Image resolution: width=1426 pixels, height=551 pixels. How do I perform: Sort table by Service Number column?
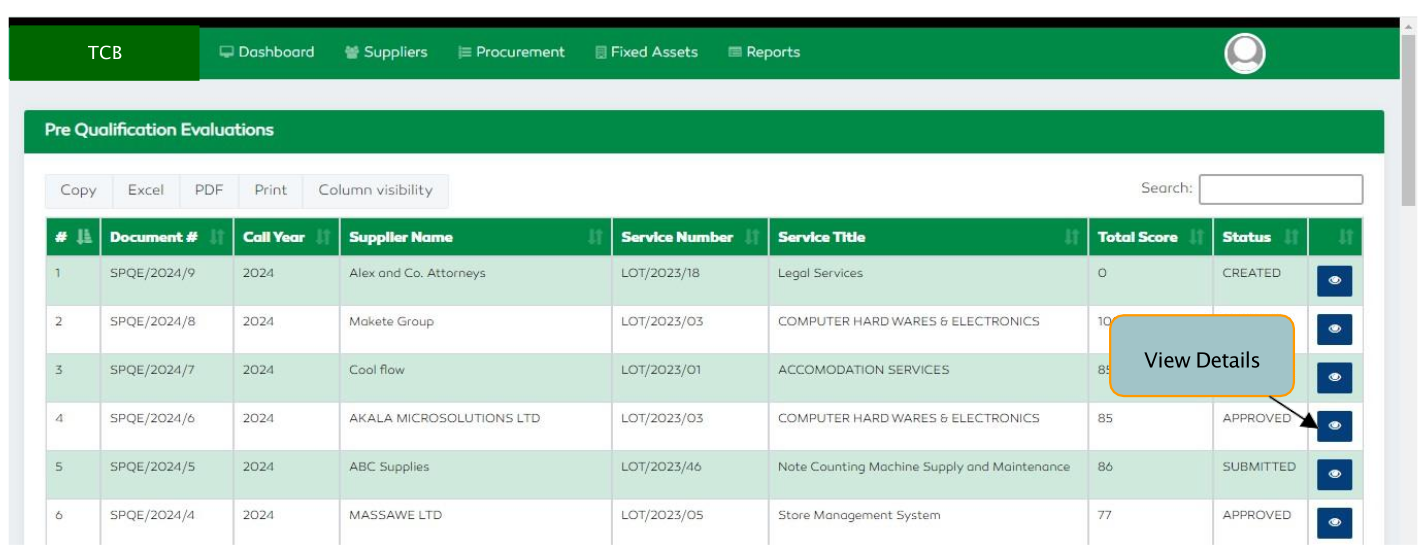click(x=690, y=237)
